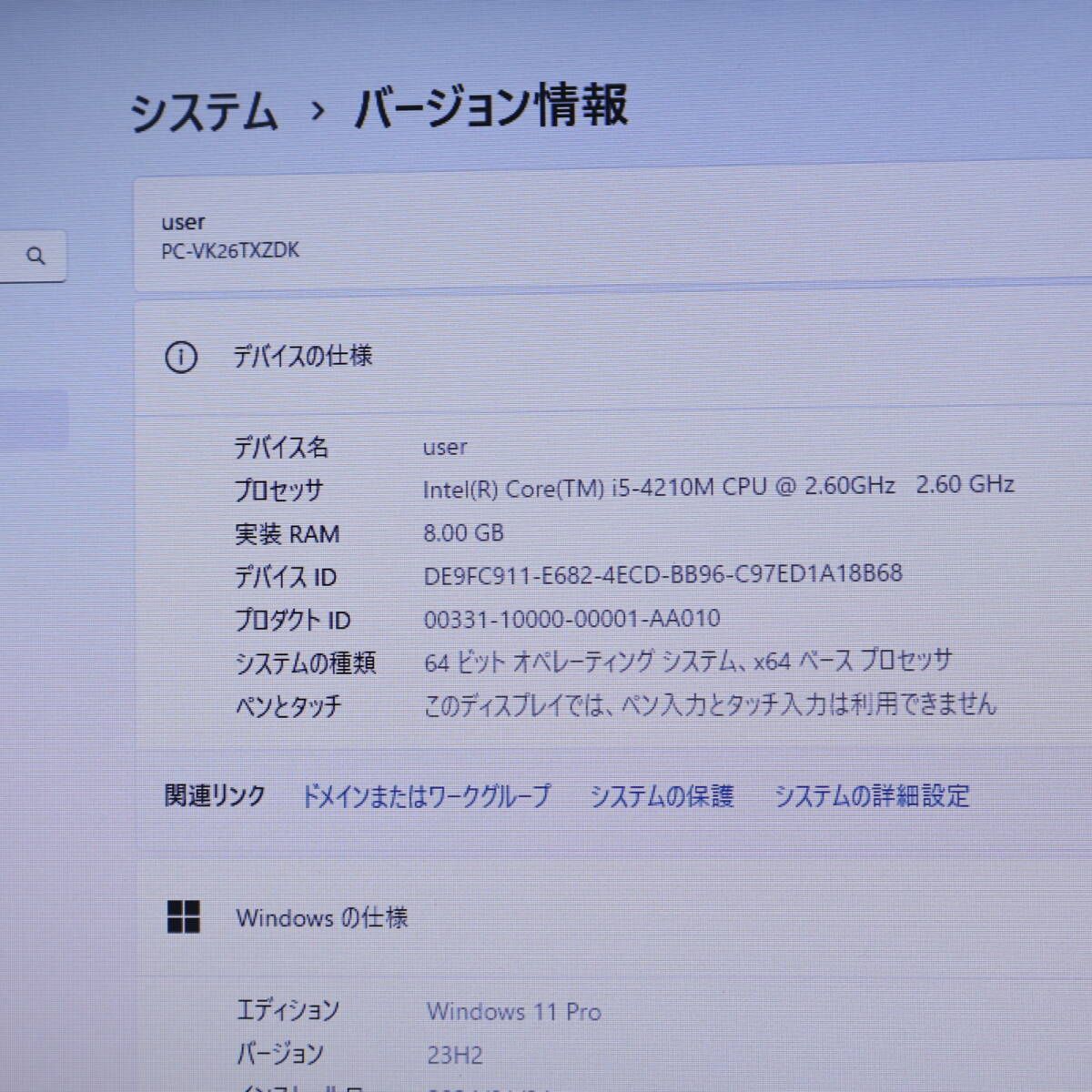Select the Intel Core i5-4210M processor value
This screenshot has height=1092, width=1092.
click(719, 487)
